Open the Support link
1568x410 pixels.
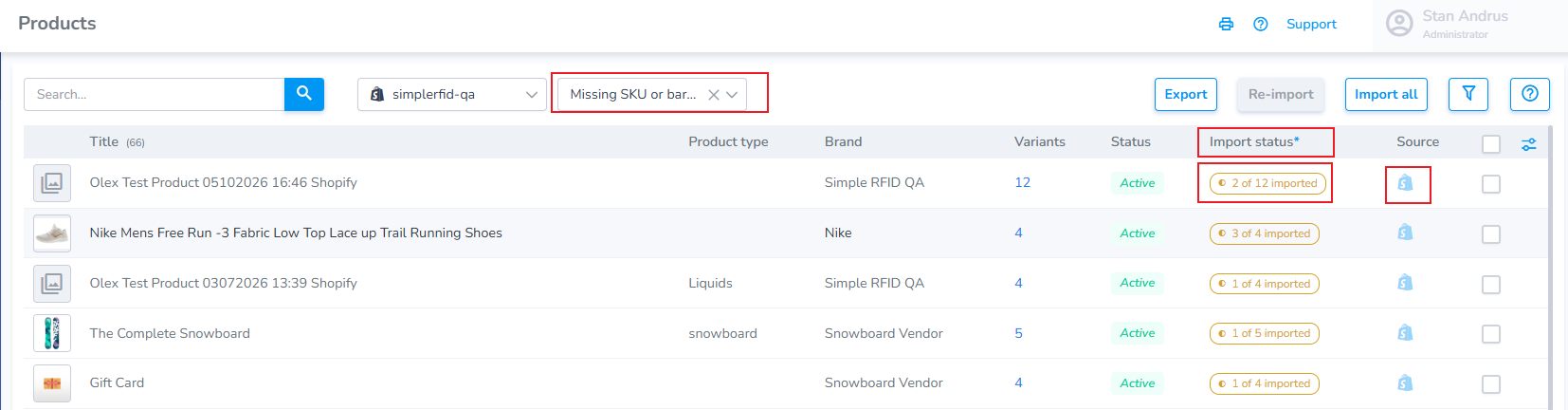[1311, 24]
